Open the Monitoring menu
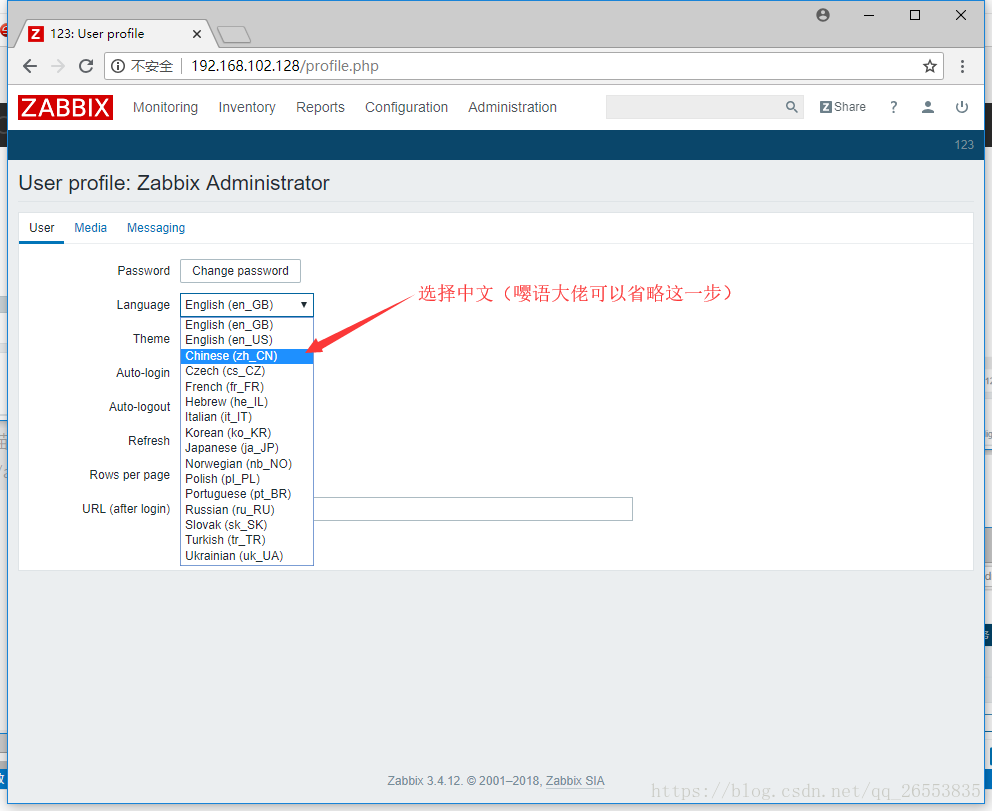This screenshot has width=992, height=811. 165,108
